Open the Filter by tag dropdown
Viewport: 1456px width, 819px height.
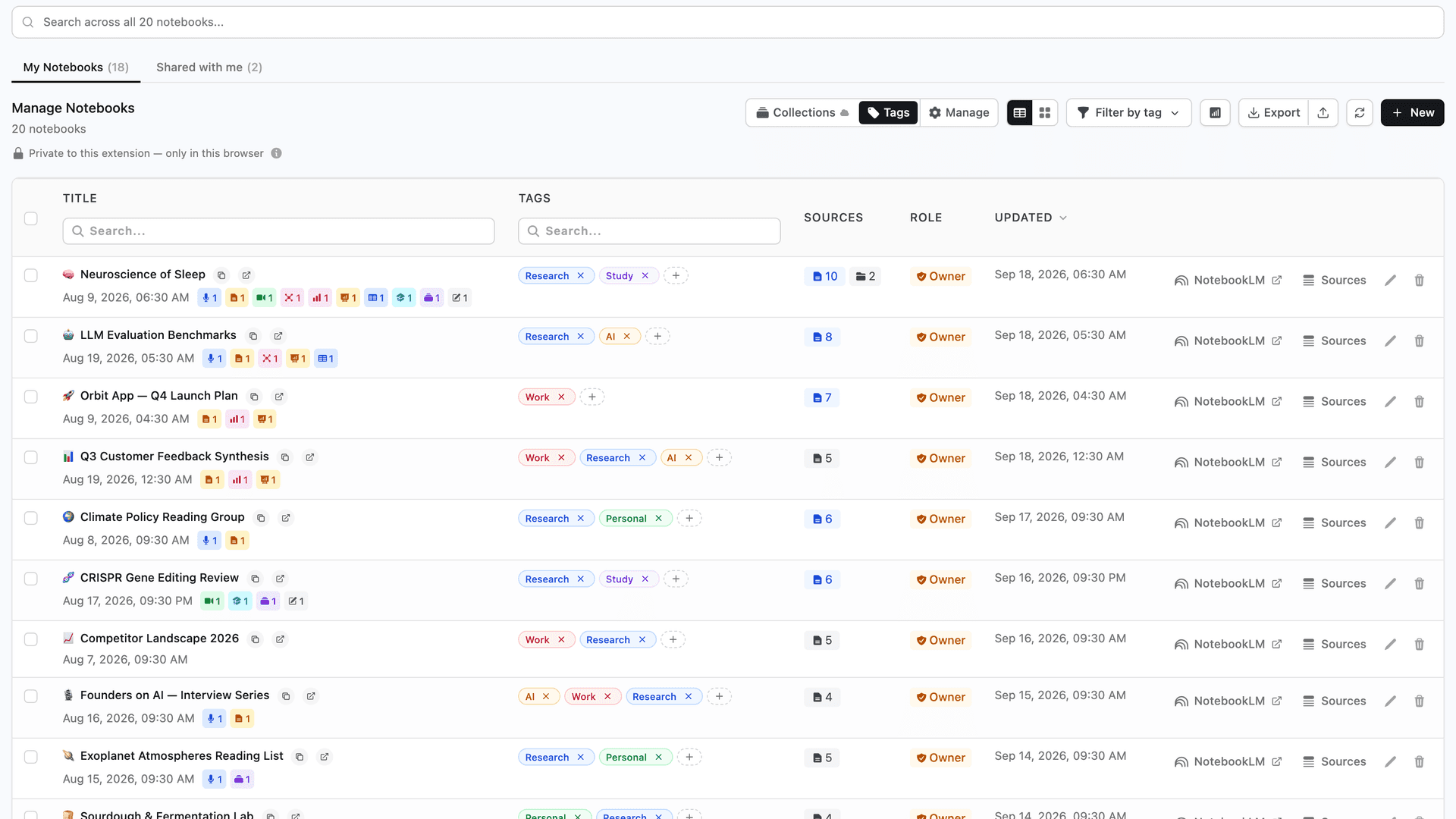(x=1128, y=113)
